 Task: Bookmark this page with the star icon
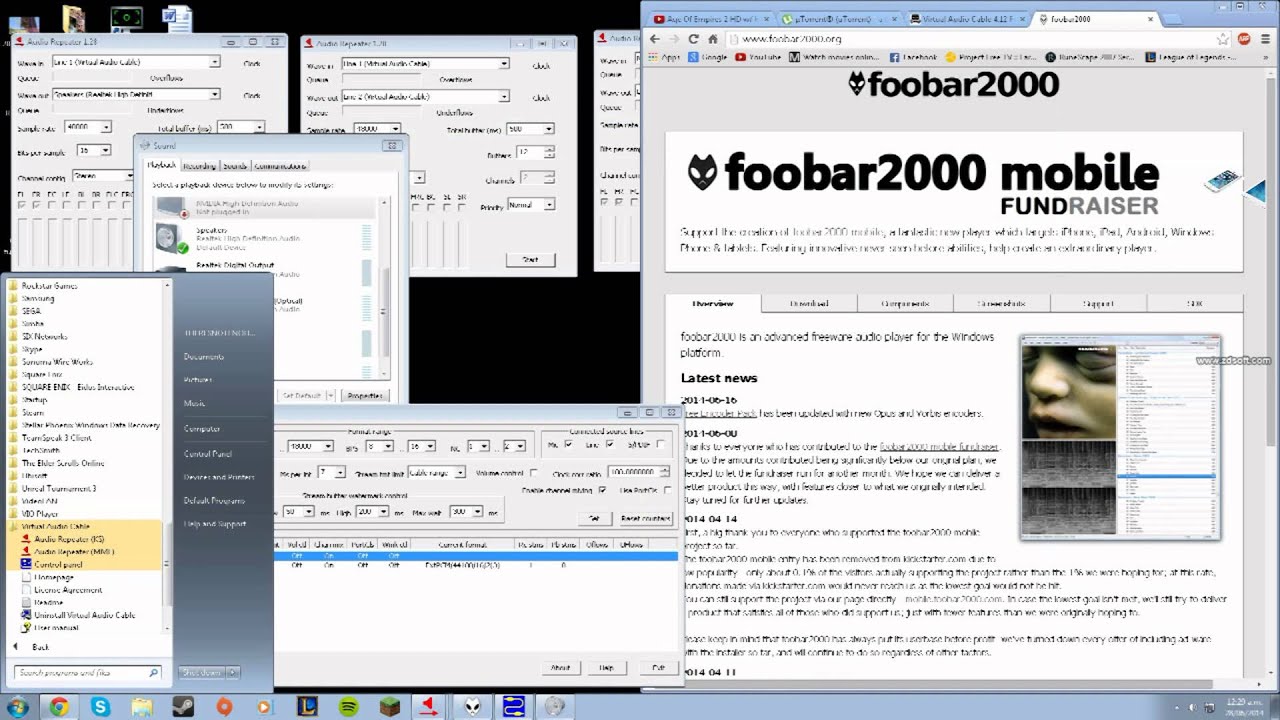[x=1223, y=39]
